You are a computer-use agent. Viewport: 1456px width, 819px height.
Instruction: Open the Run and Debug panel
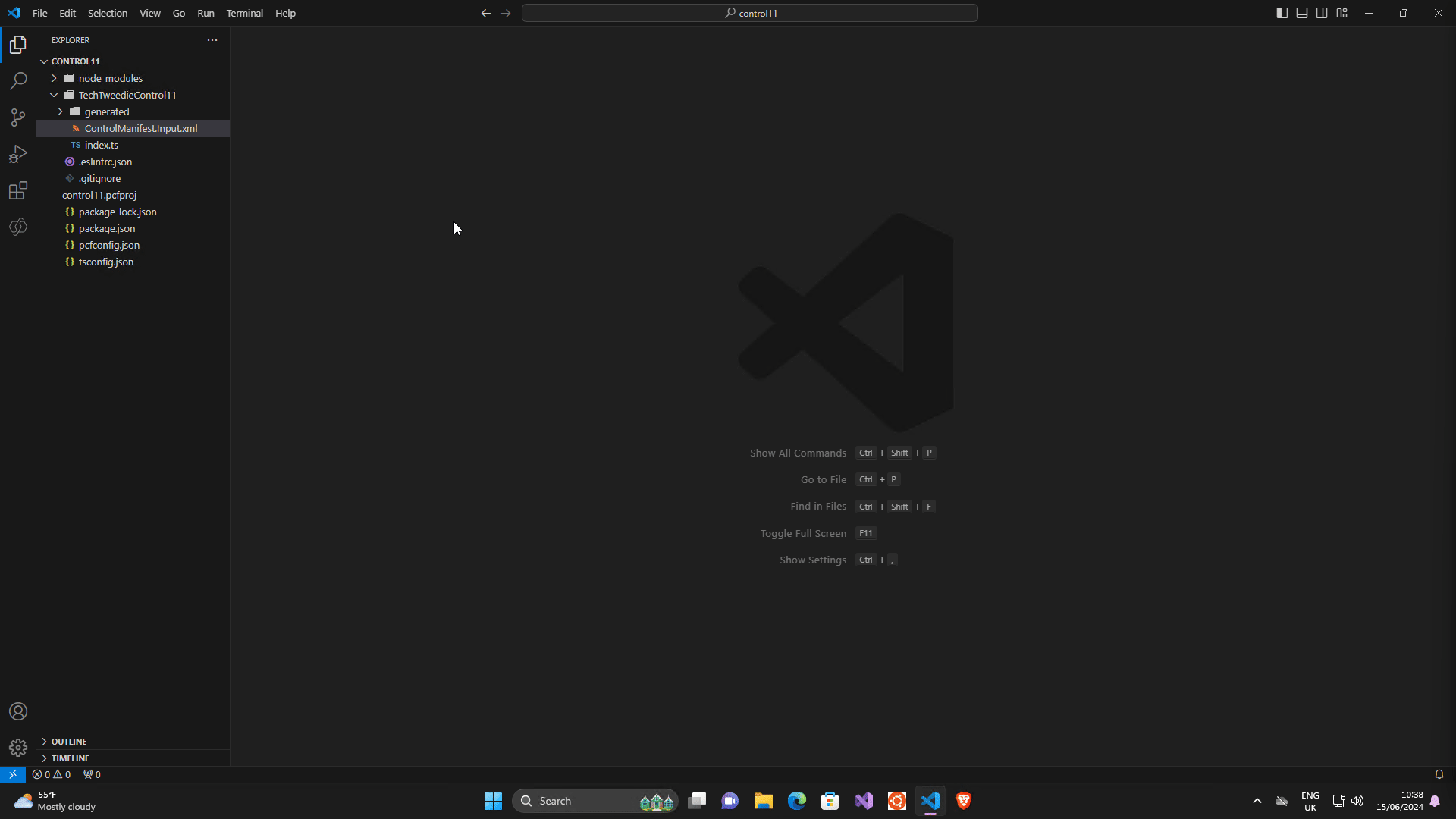coord(17,154)
